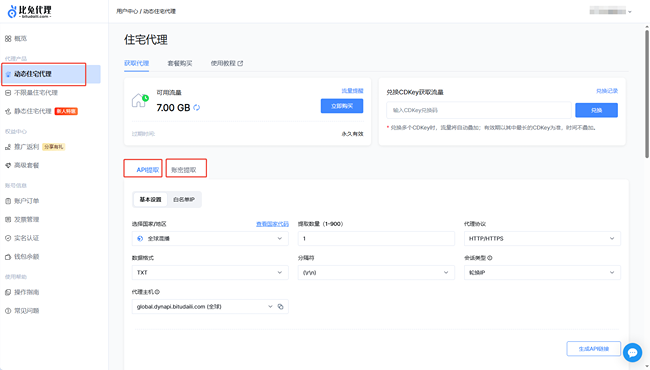
Task: Open the 会话类型 轮换IP dropdown
Action: (542, 273)
